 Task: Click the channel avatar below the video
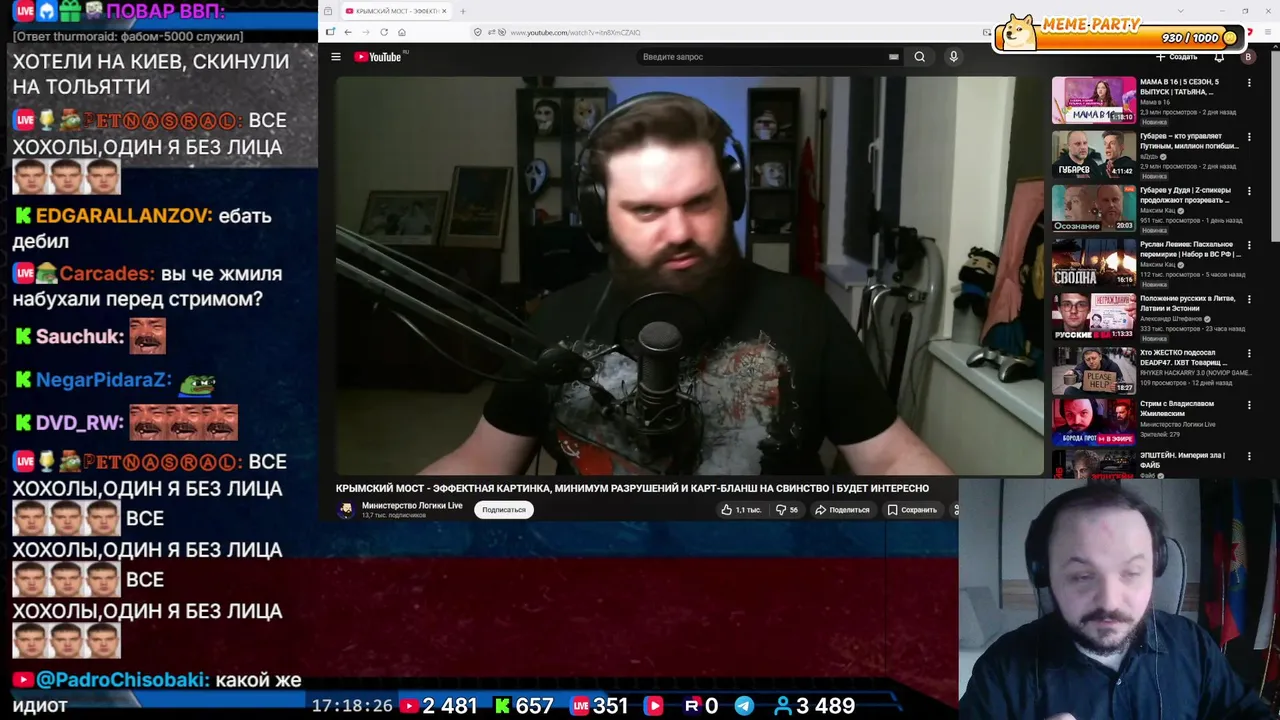[x=346, y=510]
